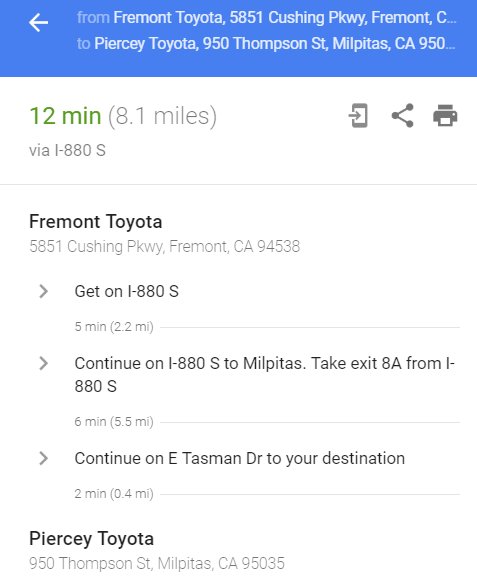
Task: Click the 12 min route summary
Action: [123, 116]
